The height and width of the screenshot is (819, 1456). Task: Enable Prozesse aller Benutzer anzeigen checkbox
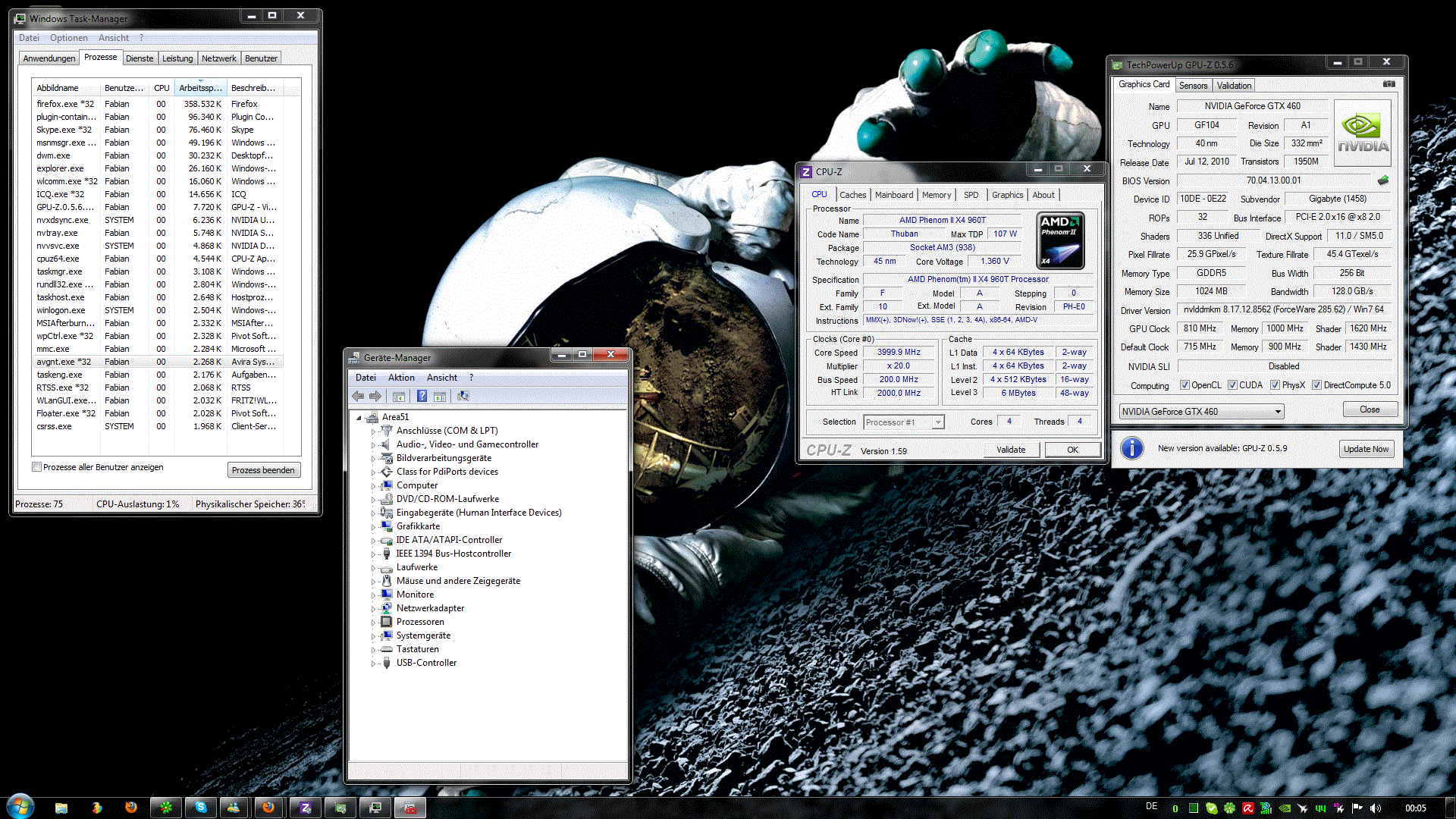pos(36,467)
